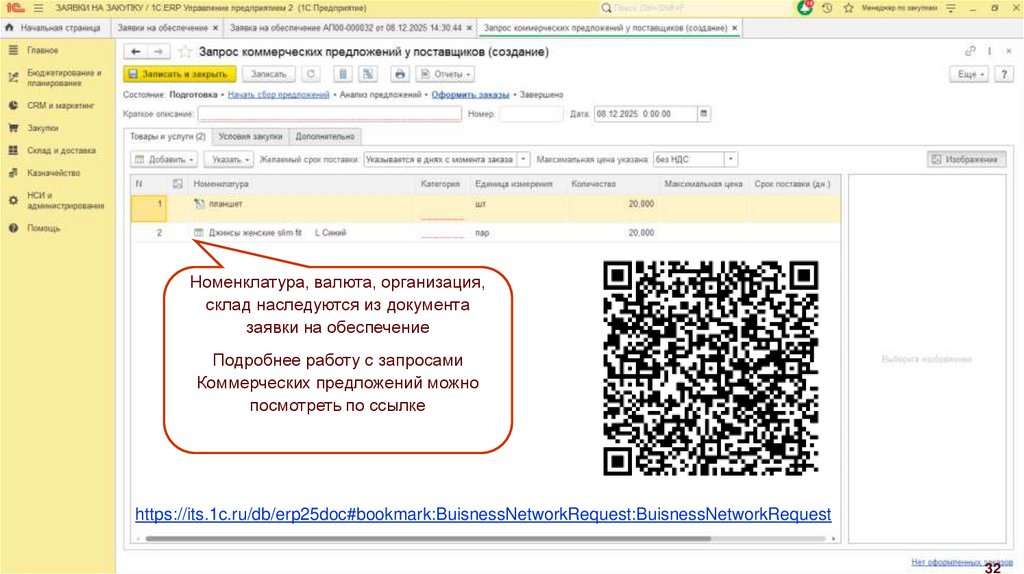Click the Записать button
The height and width of the screenshot is (574, 1024).
(x=268, y=74)
